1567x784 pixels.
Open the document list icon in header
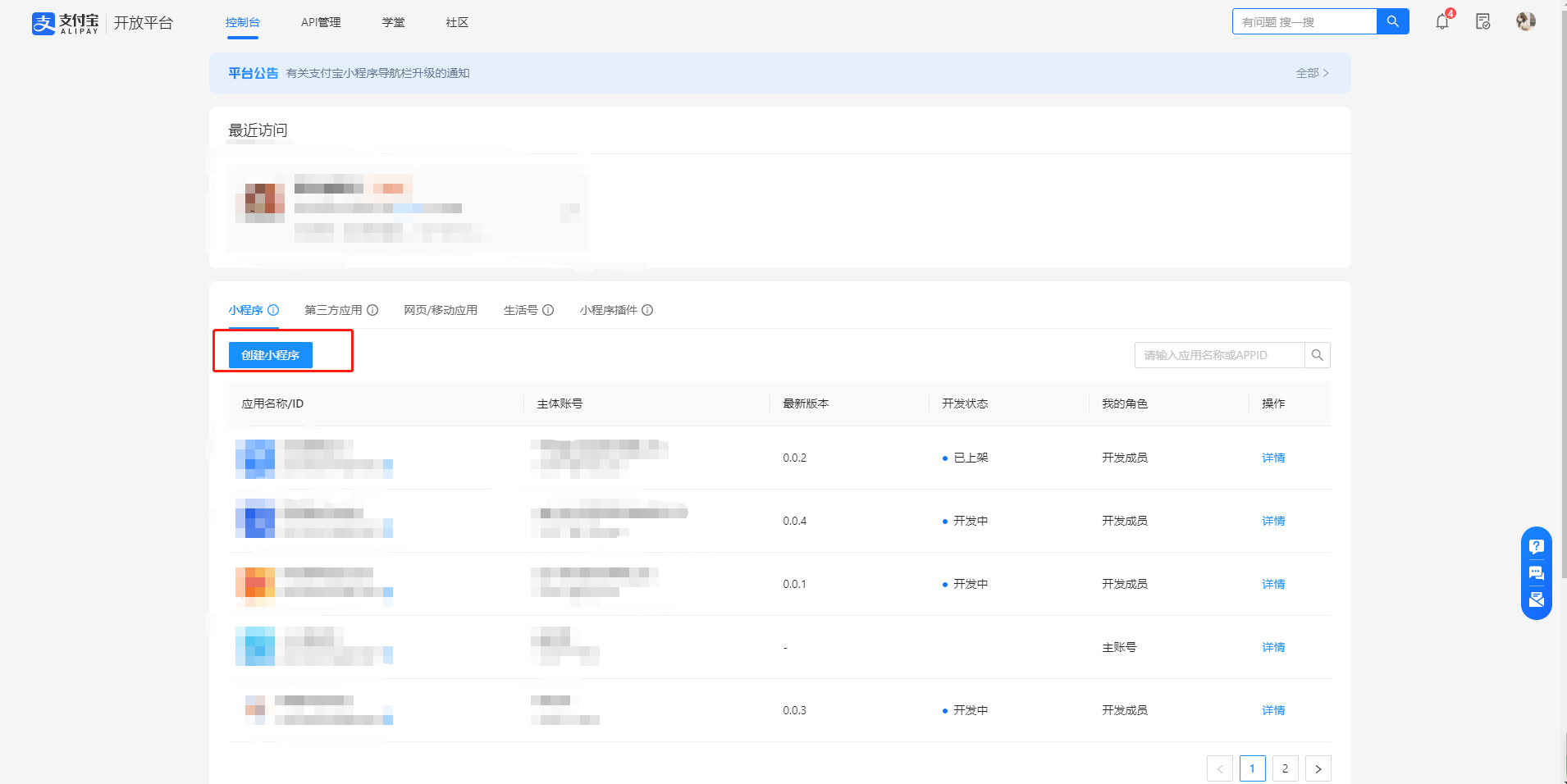tap(1482, 22)
